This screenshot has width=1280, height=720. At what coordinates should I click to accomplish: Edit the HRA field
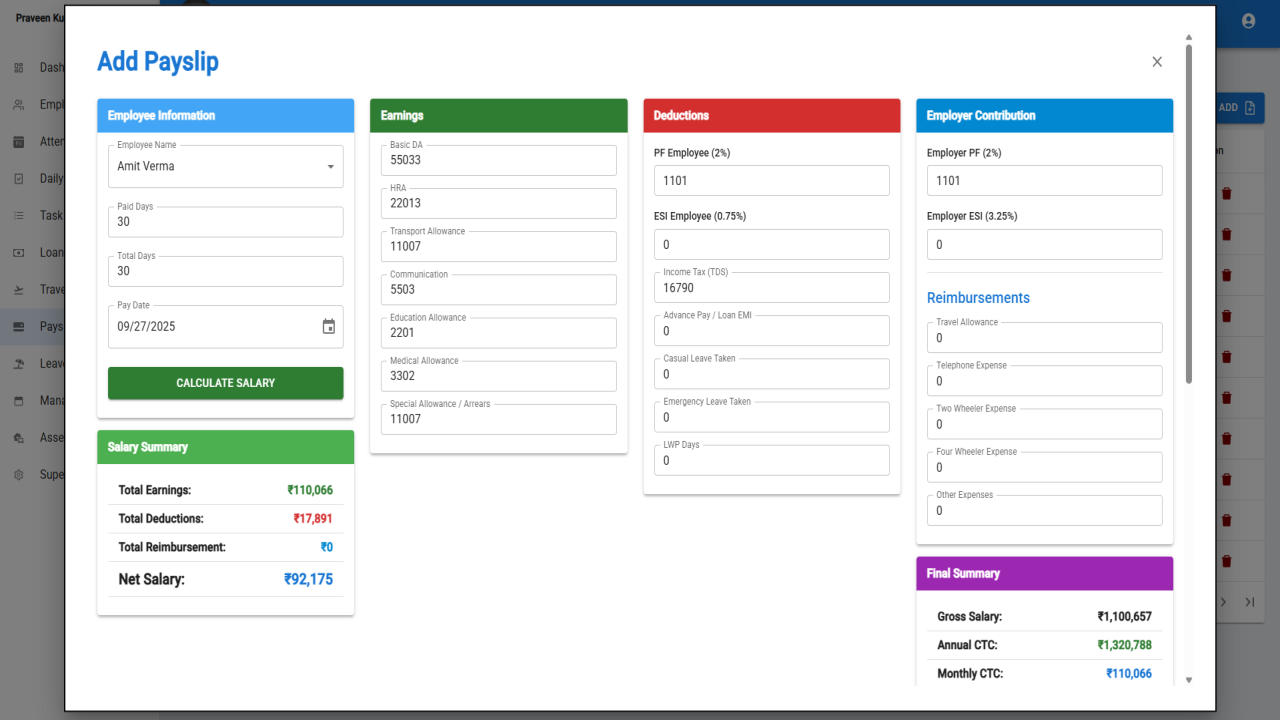[499, 203]
